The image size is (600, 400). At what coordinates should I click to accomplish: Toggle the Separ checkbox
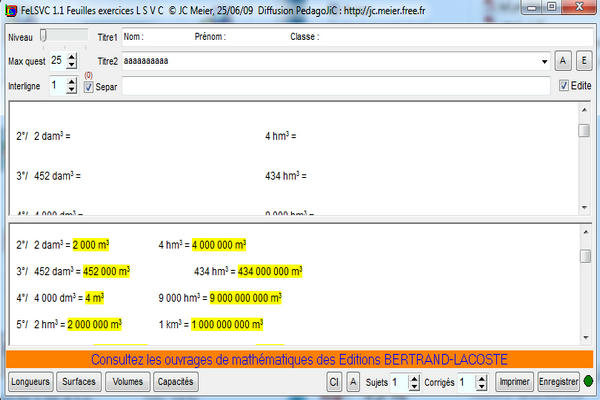point(89,87)
